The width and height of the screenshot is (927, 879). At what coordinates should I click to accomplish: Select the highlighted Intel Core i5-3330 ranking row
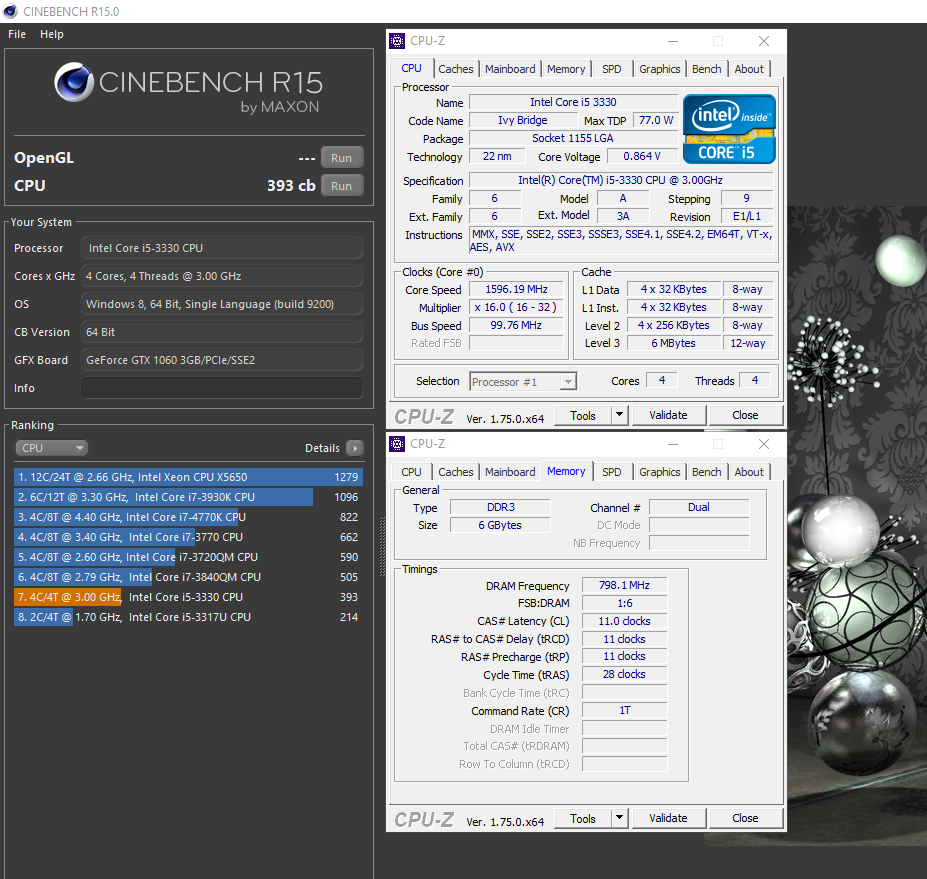pos(188,597)
